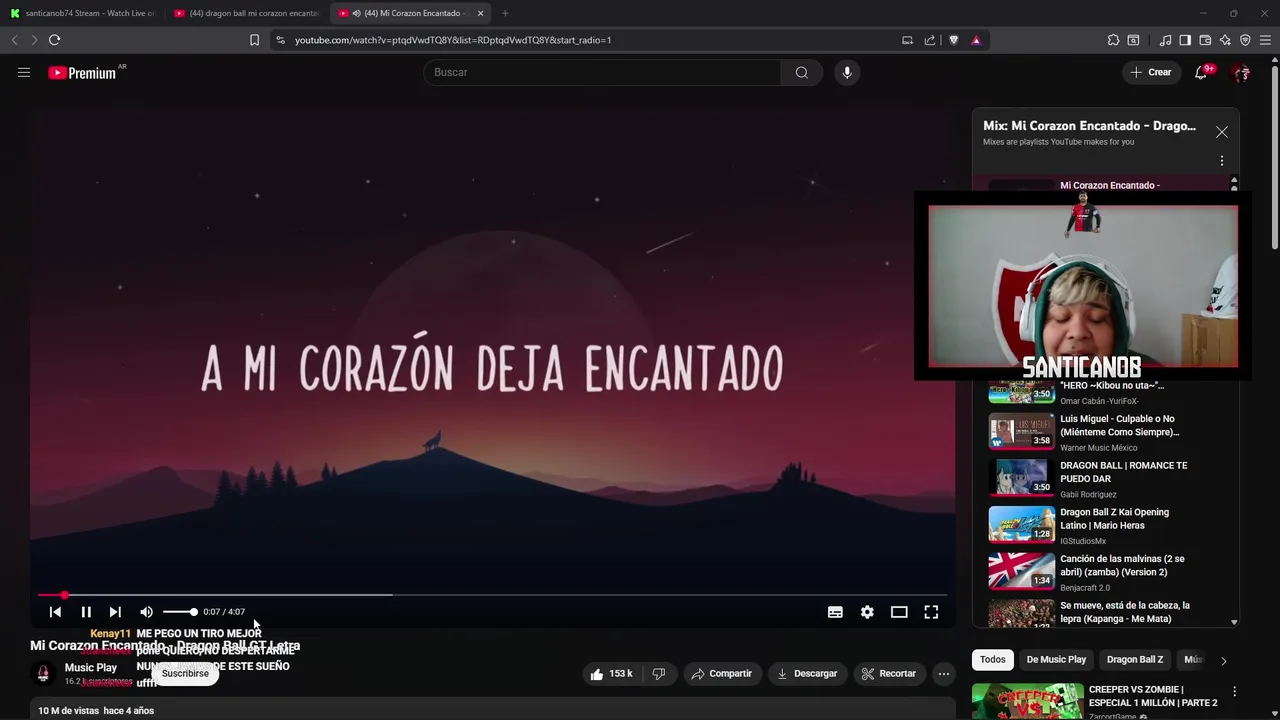Toggle theater mode
The width and height of the screenshot is (1280, 720).
(899, 612)
